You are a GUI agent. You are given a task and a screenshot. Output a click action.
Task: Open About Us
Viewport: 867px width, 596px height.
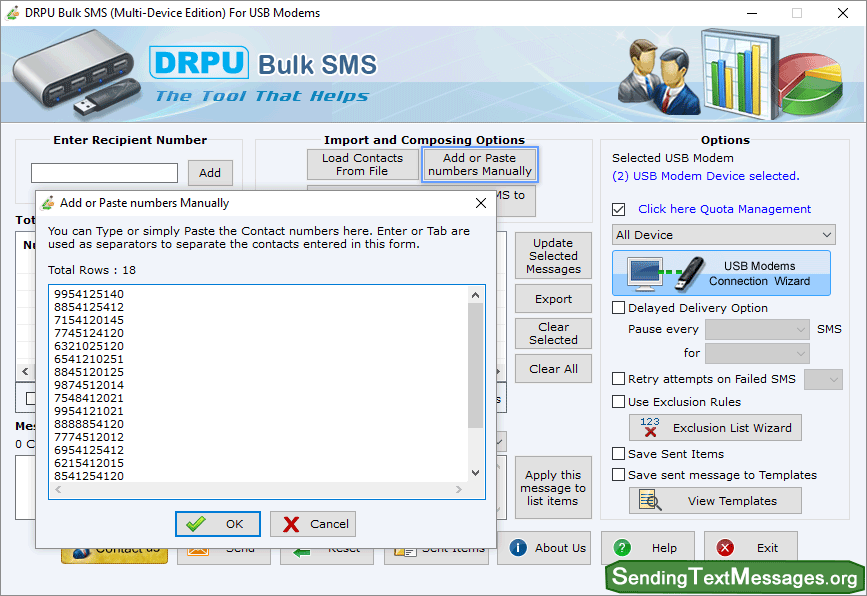click(544, 548)
